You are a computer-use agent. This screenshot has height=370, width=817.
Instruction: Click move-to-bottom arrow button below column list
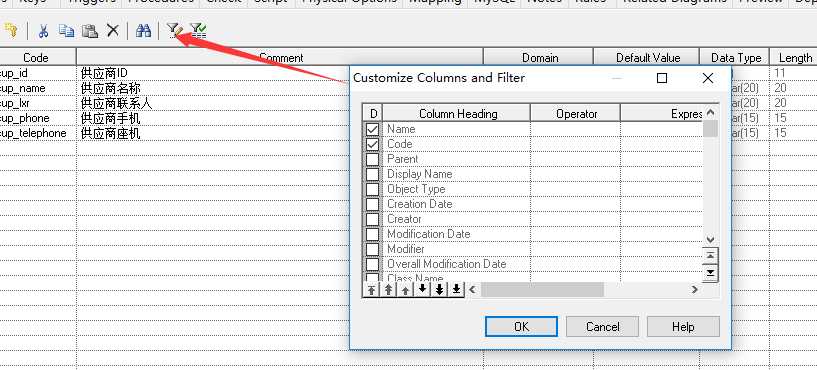coord(456,290)
